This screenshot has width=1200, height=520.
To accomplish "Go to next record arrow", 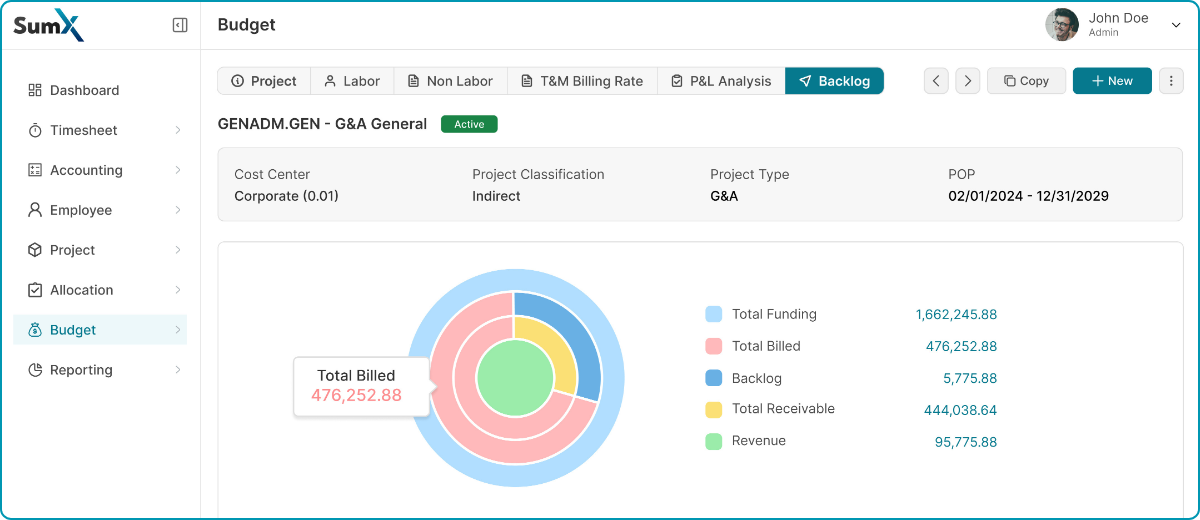I will (x=967, y=81).
